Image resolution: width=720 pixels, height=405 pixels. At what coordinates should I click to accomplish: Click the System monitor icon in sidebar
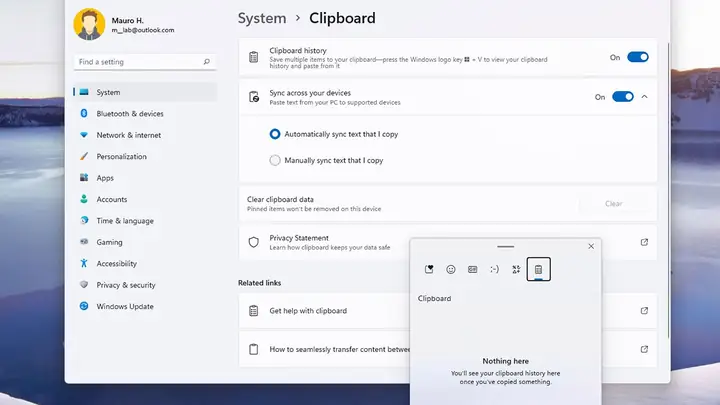pos(84,92)
